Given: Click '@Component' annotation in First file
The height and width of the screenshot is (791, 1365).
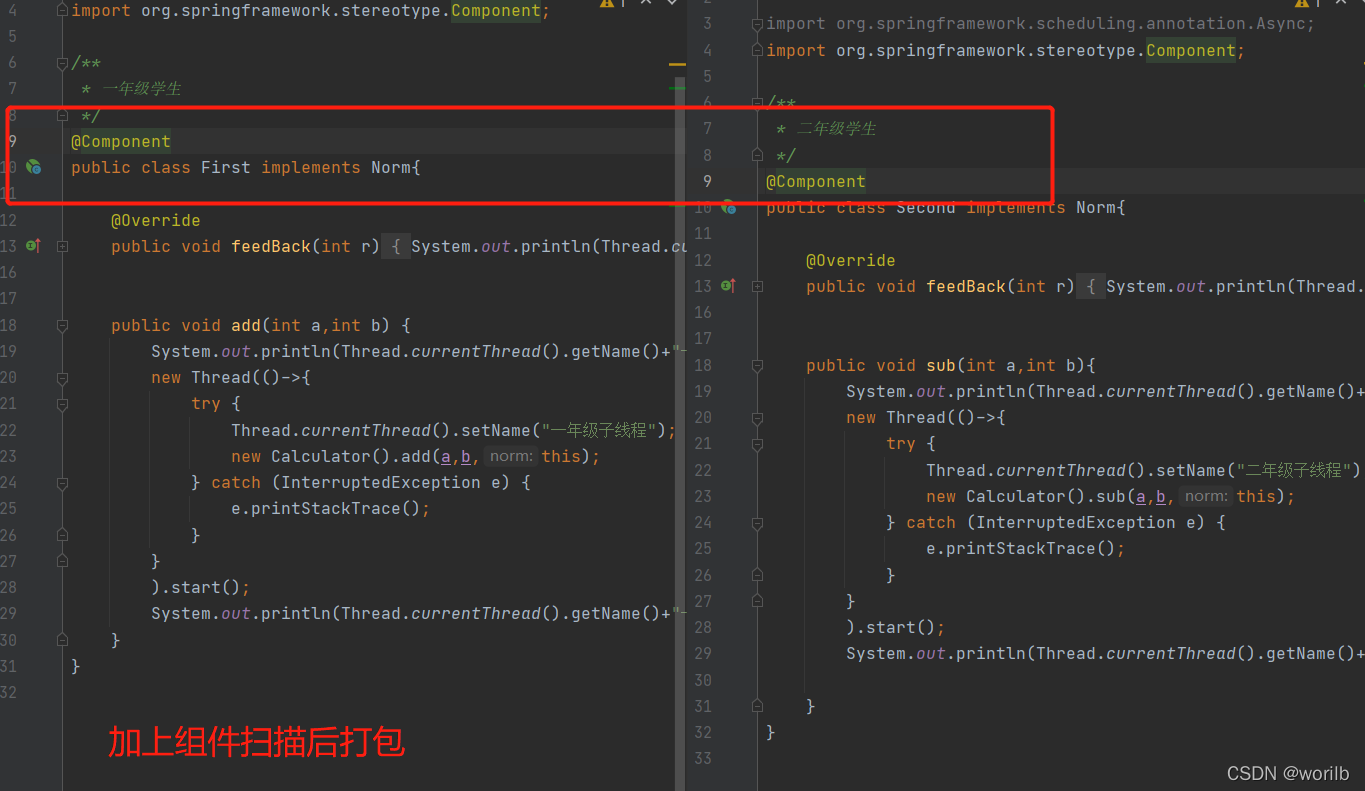Looking at the screenshot, I should pos(121,141).
